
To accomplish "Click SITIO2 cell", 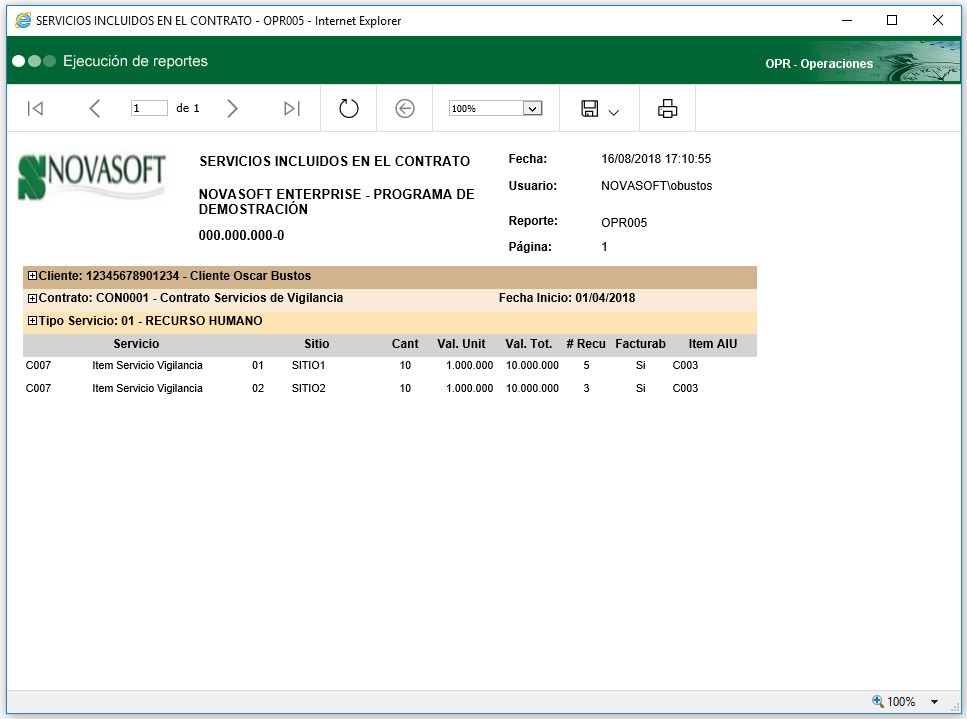I will pos(308,388).
